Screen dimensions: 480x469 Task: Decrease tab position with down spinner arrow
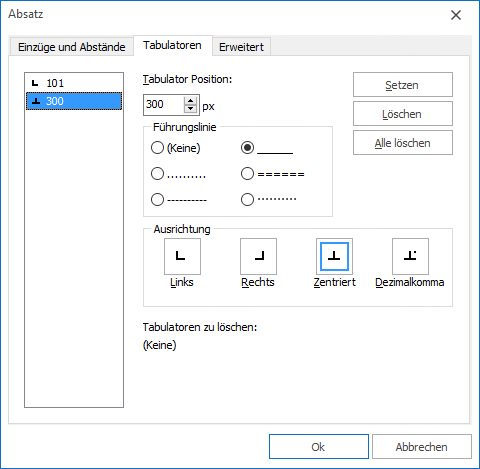point(190,109)
